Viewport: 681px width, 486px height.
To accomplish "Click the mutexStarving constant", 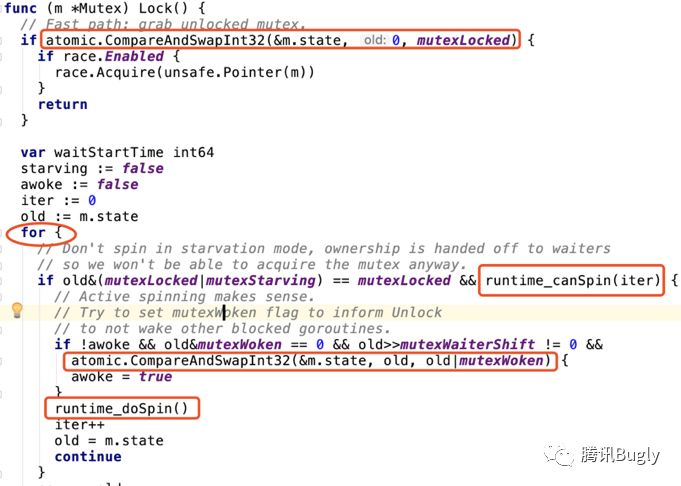I will [x=261, y=280].
